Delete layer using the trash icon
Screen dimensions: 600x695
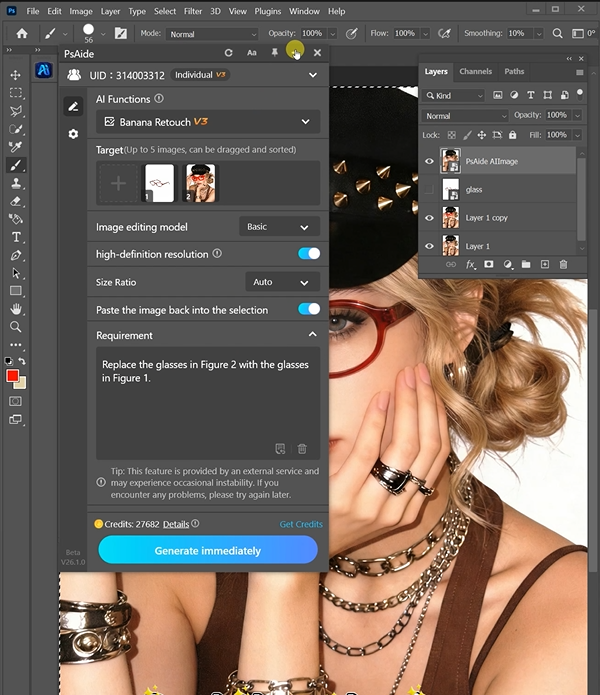point(563,265)
